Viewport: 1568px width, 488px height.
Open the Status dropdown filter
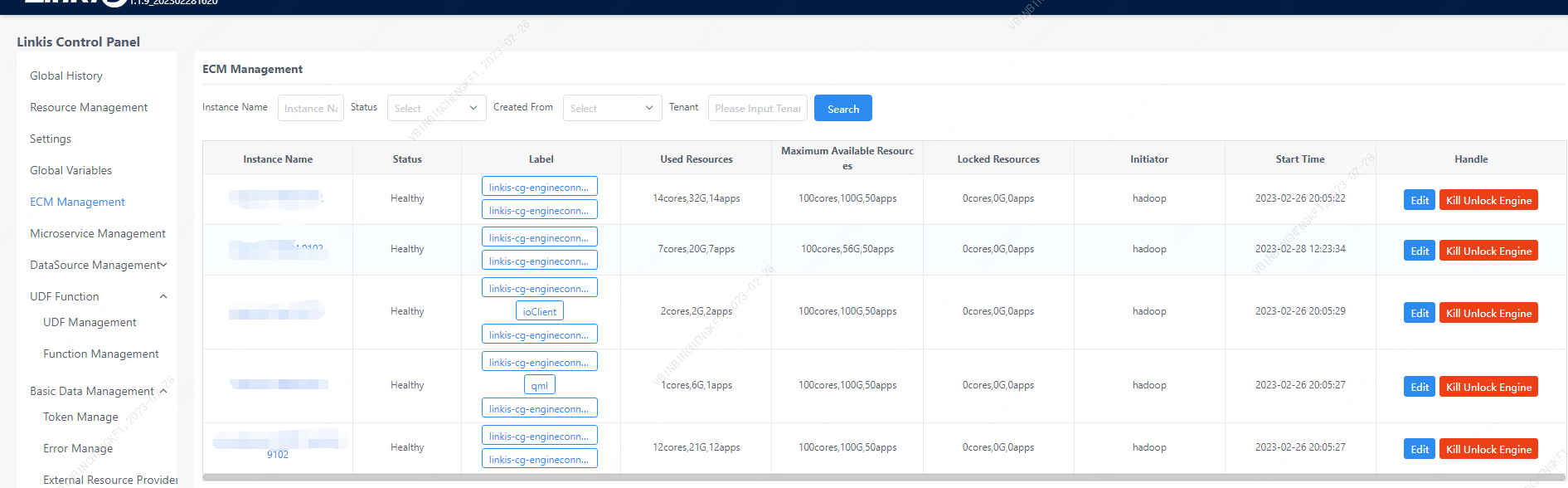436,109
